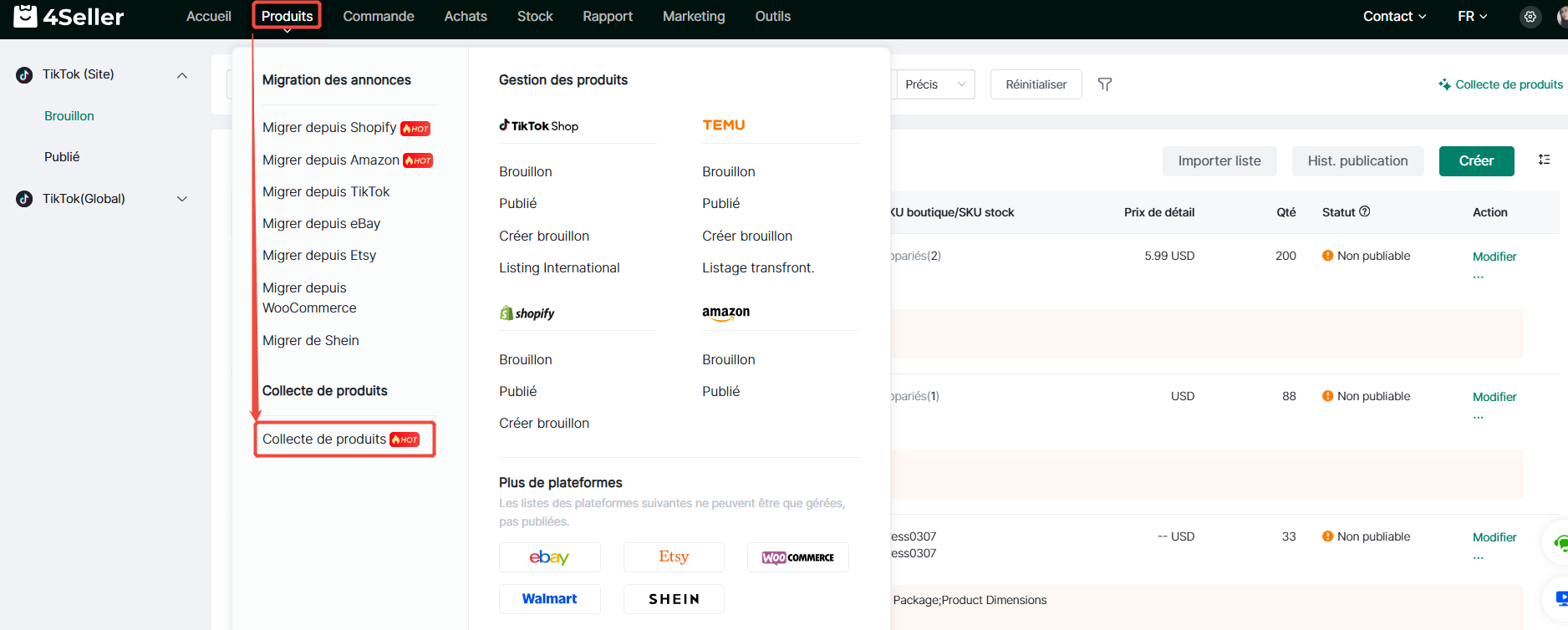
Task: Click the green Créer button
Action: [x=1476, y=160]
